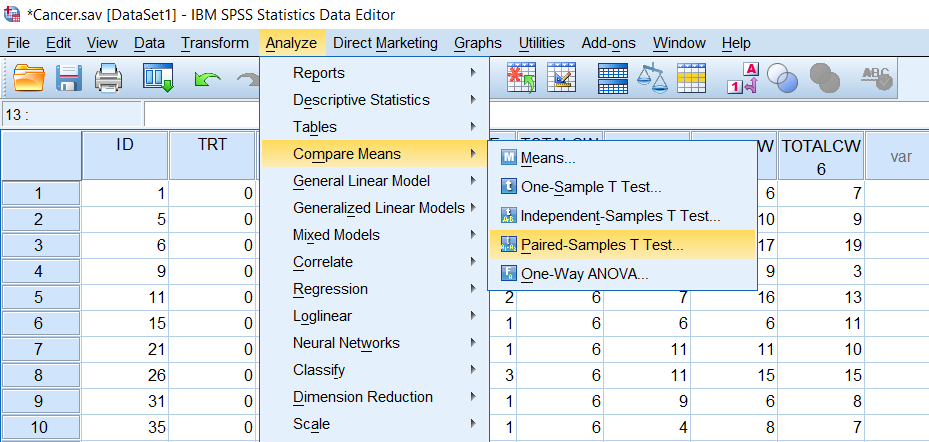Click ID cell with value 26

124,375
